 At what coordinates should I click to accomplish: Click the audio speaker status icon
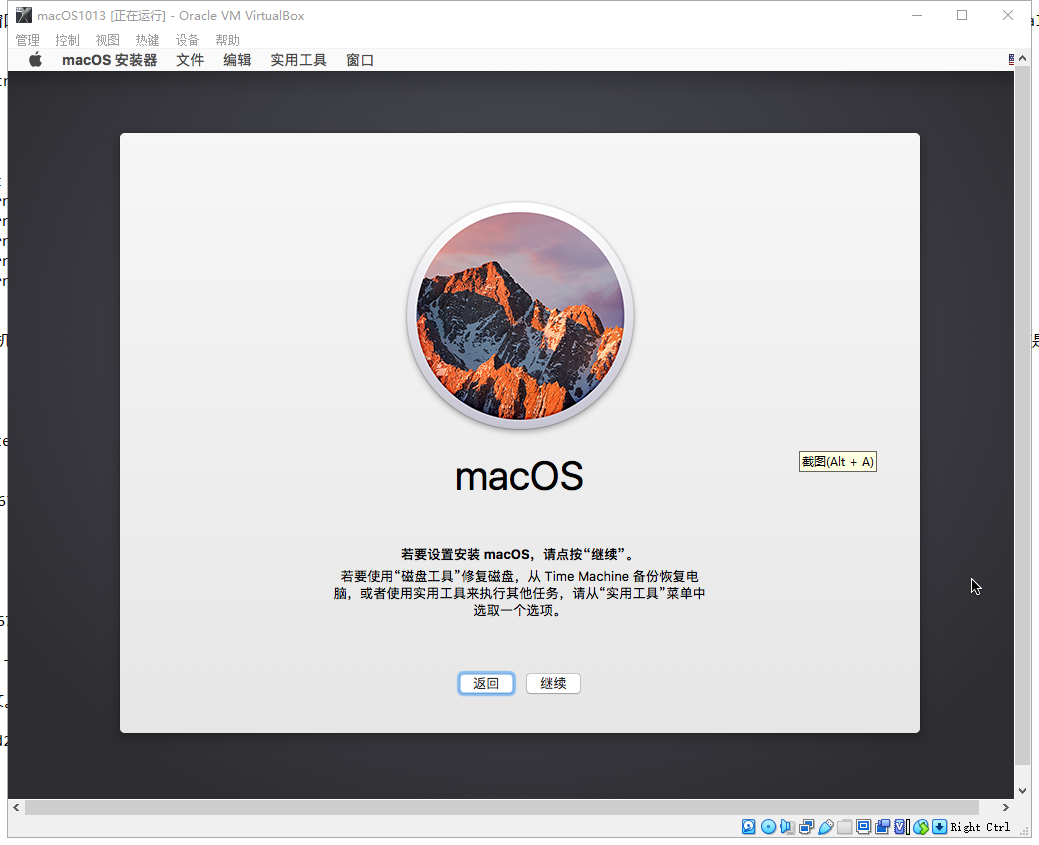point(787,826)
